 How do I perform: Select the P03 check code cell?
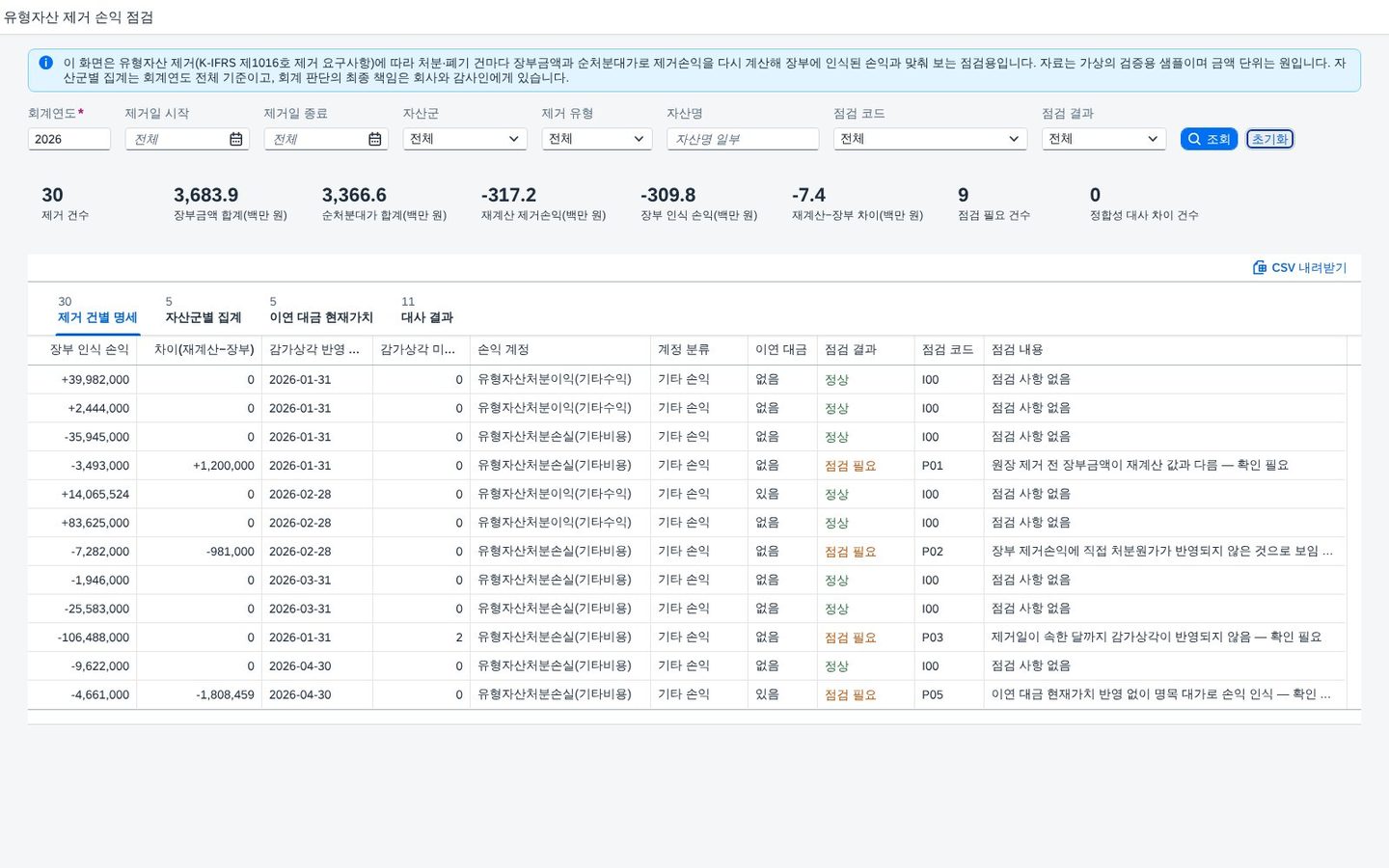click(949, 637)
